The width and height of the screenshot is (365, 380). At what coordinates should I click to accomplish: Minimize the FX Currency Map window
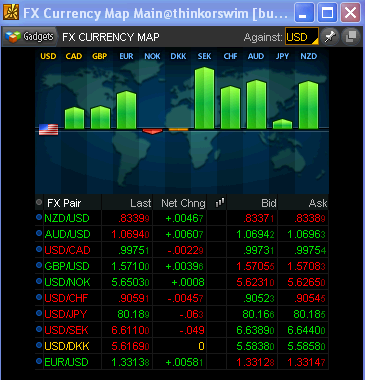[x=304, y=13]
